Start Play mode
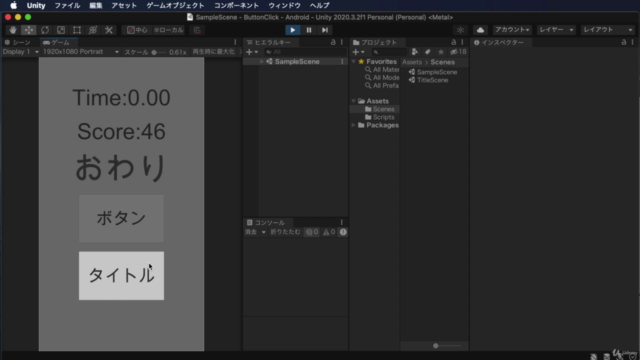Image resolution: width=640 pixels, height=360 pixels. click(293, 30)
